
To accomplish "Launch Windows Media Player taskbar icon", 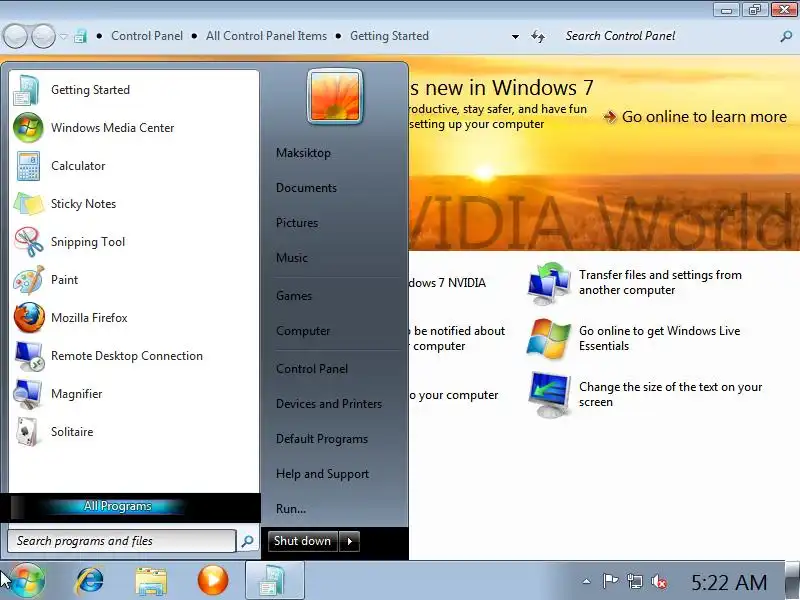I will 213,581.
